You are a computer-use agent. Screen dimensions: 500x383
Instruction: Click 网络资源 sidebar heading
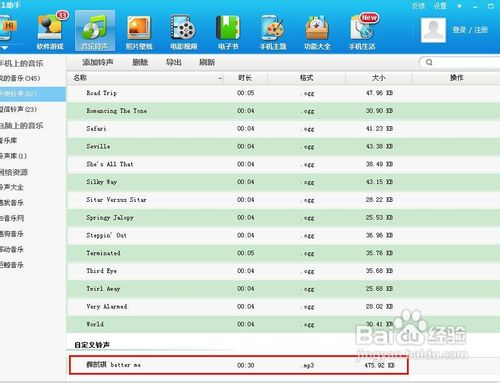coord(14,172)
